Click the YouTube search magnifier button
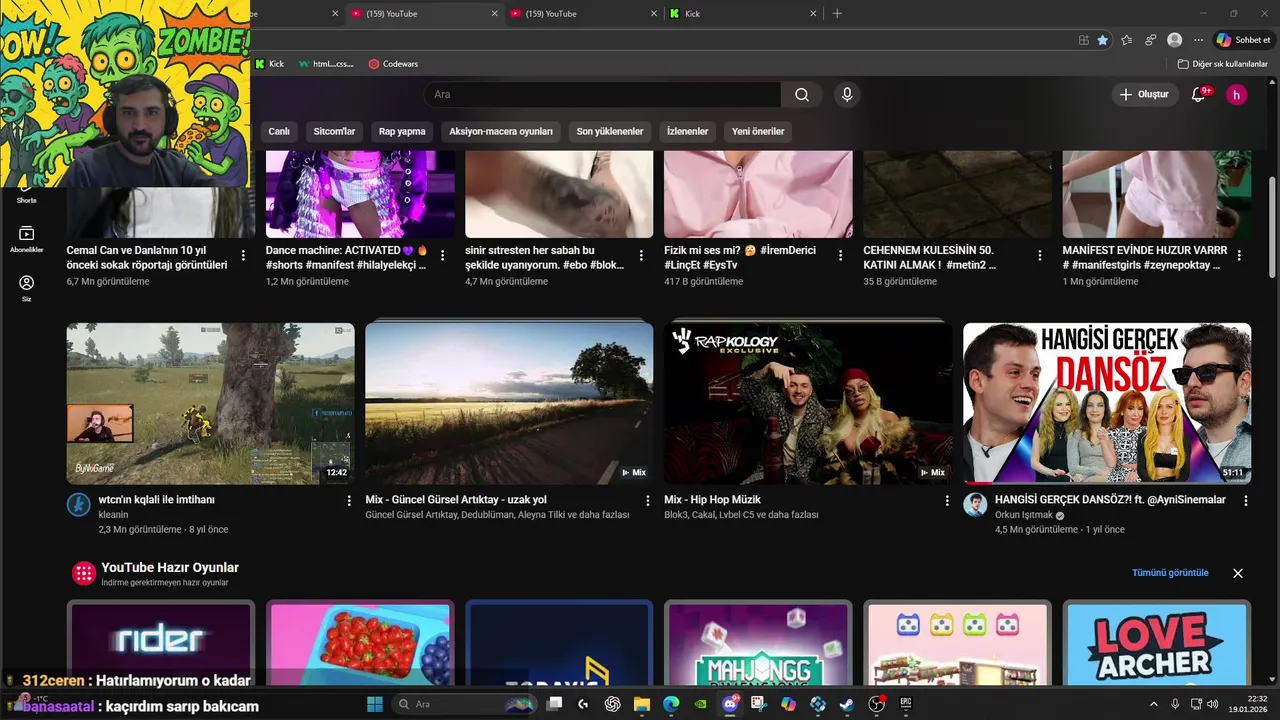 tap(802, 95)
